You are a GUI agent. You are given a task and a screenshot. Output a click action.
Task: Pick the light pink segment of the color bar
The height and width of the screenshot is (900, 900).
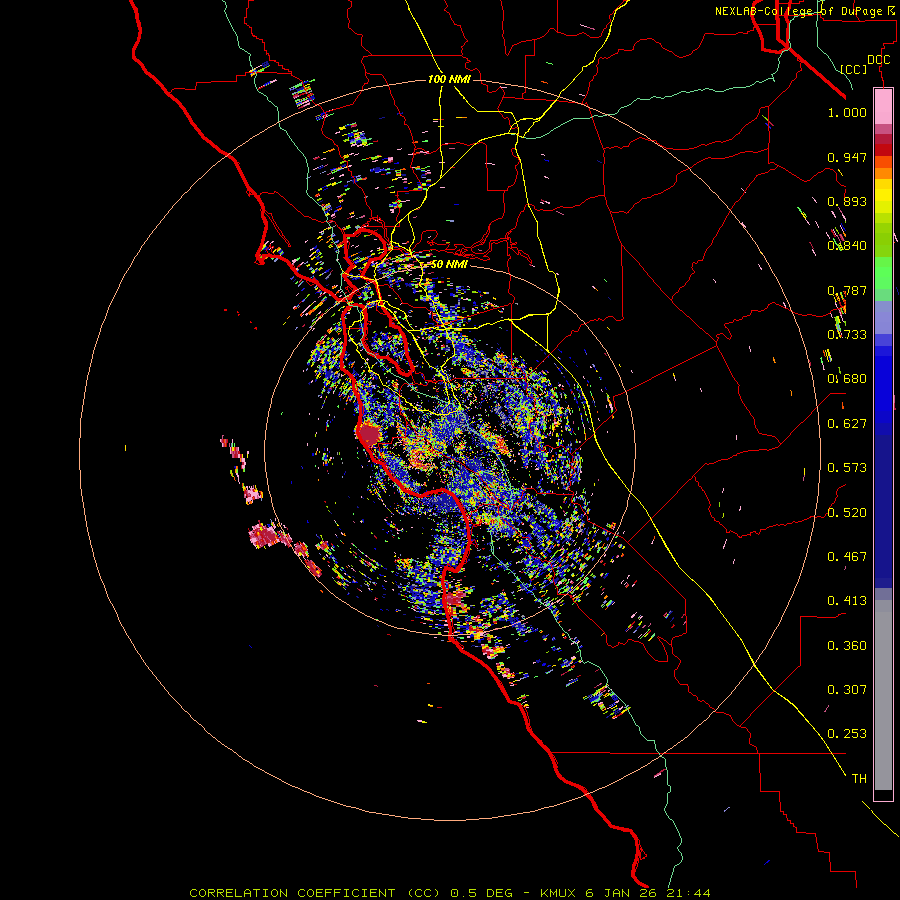883,106
